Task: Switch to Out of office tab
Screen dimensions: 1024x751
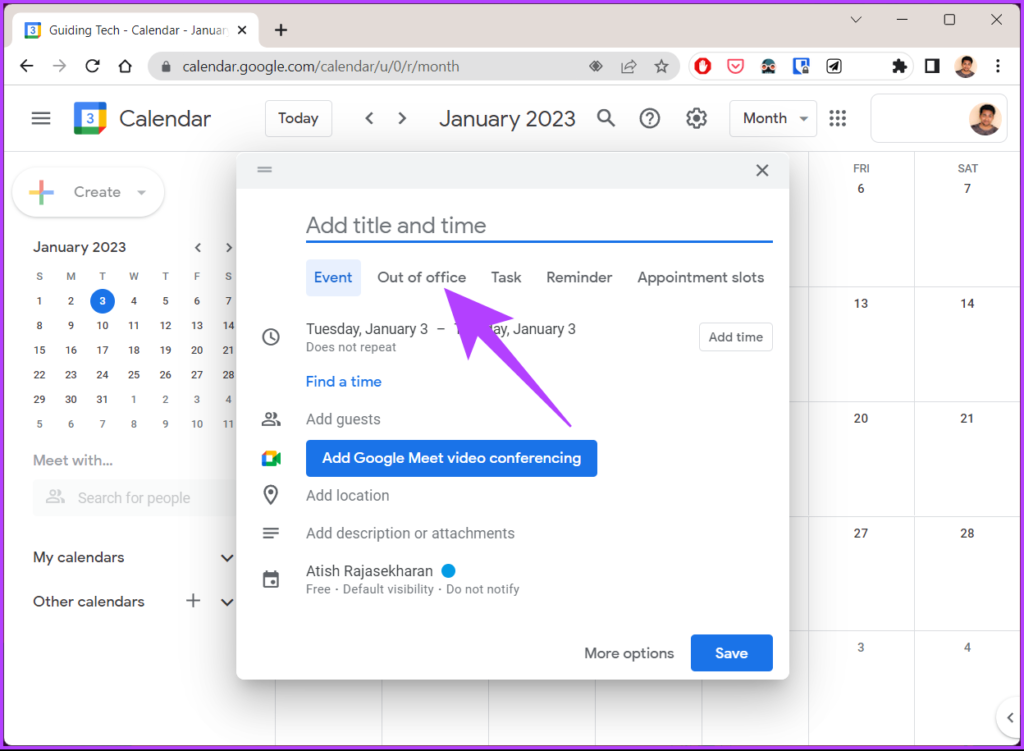Action: 422,278
